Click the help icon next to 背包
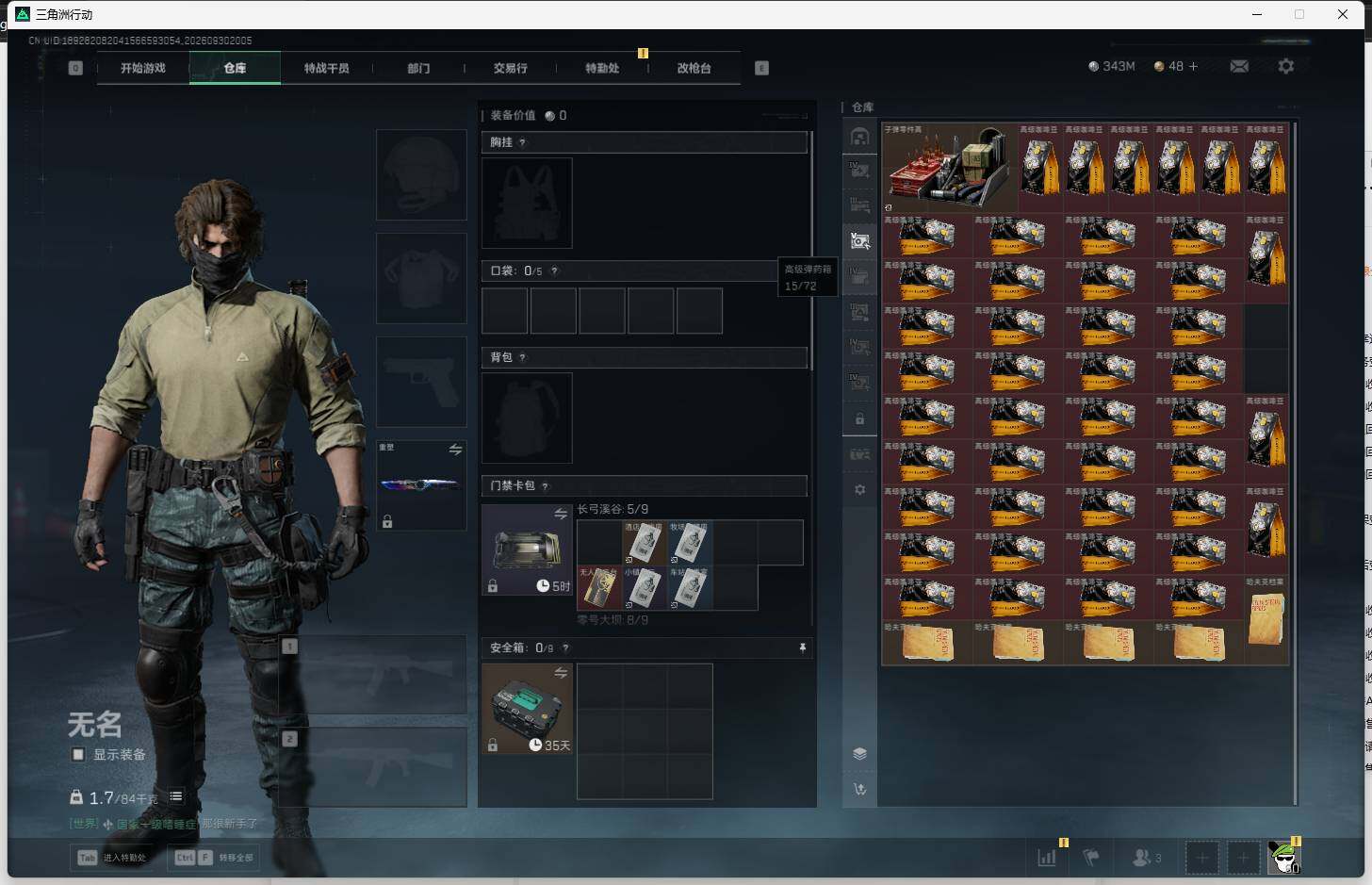1372x885 pixels. pos(522,357)
